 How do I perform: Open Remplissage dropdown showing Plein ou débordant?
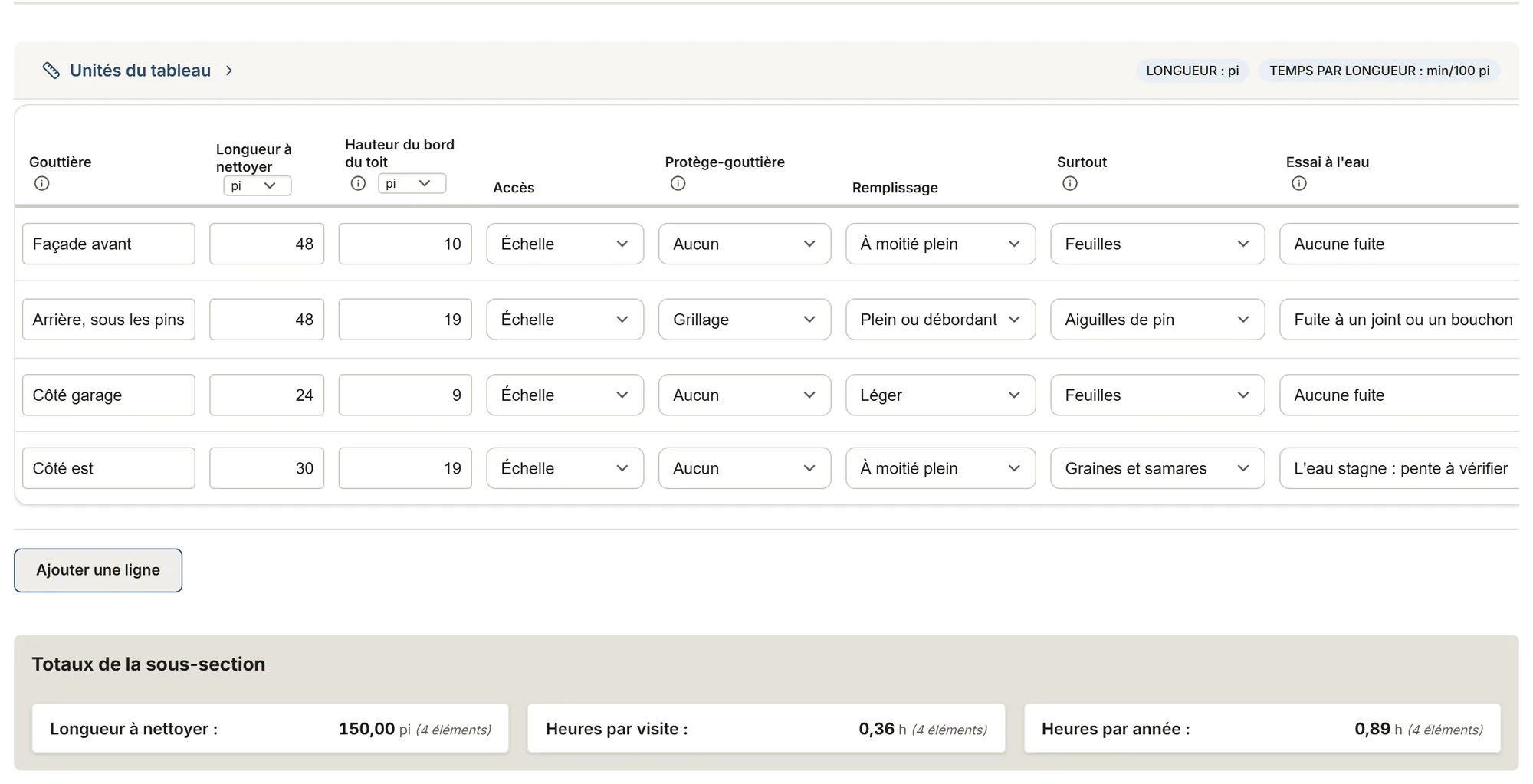940,320
